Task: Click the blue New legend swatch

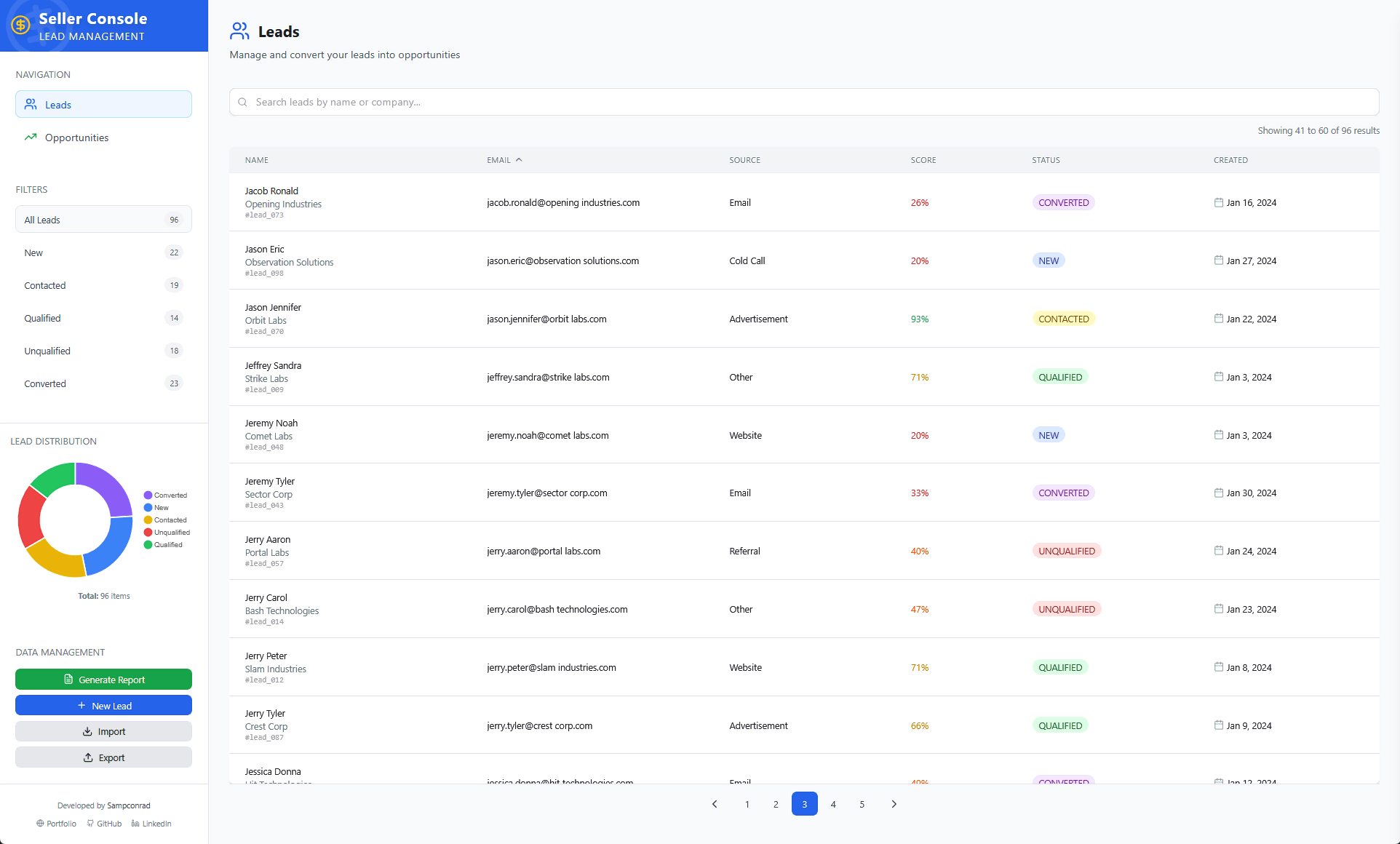Action: [148, 508]
